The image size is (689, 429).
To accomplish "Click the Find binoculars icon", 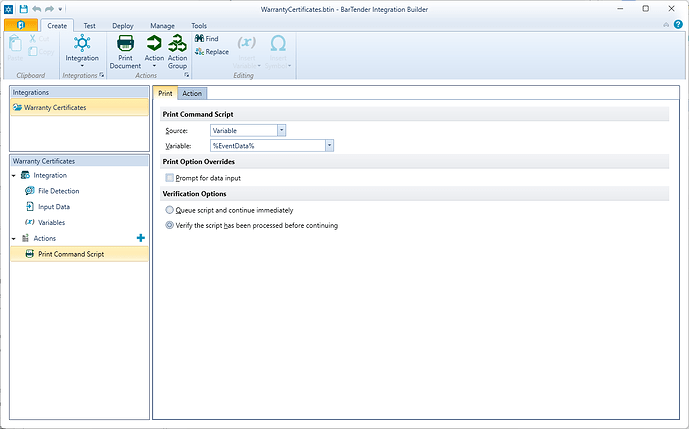I will (x=199, y=39).
